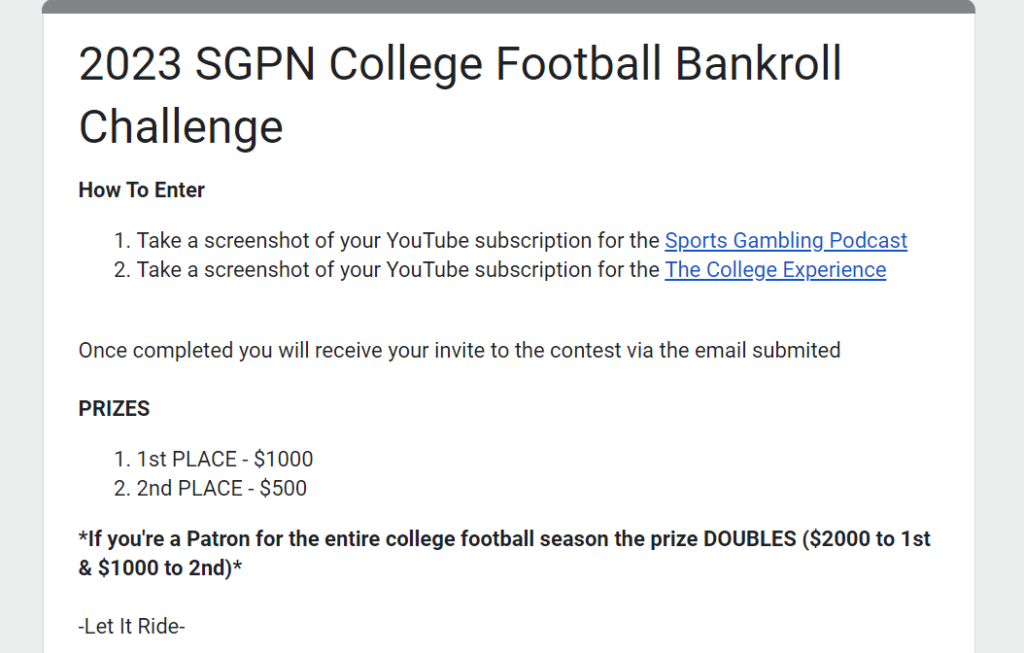
Task: Click the word 'Challenge' in the title
Action: coord(181,128)
